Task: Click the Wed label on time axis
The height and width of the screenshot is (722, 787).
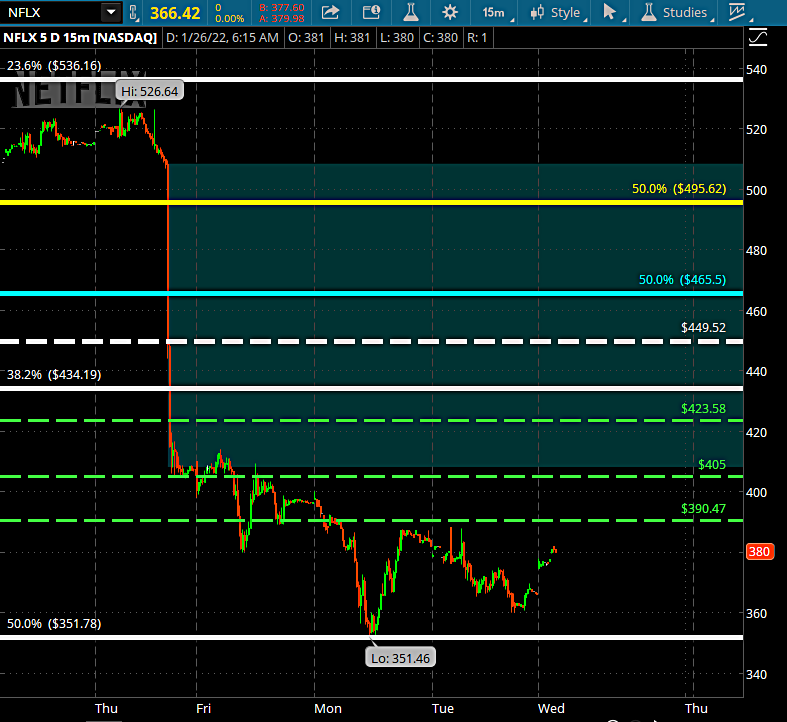Action: tap(551, 708)
